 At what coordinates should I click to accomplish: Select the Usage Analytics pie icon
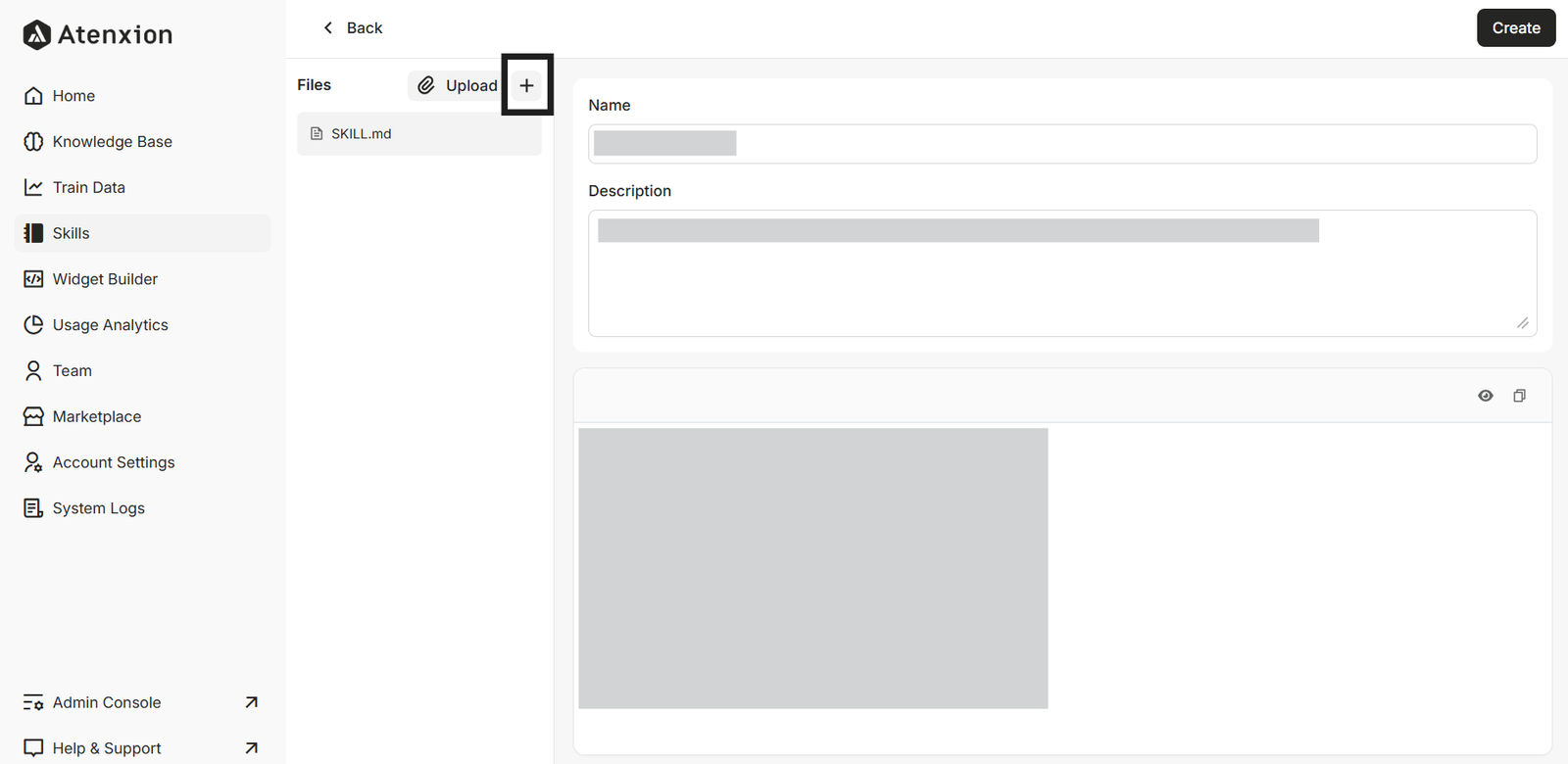(x=33, y=325)
